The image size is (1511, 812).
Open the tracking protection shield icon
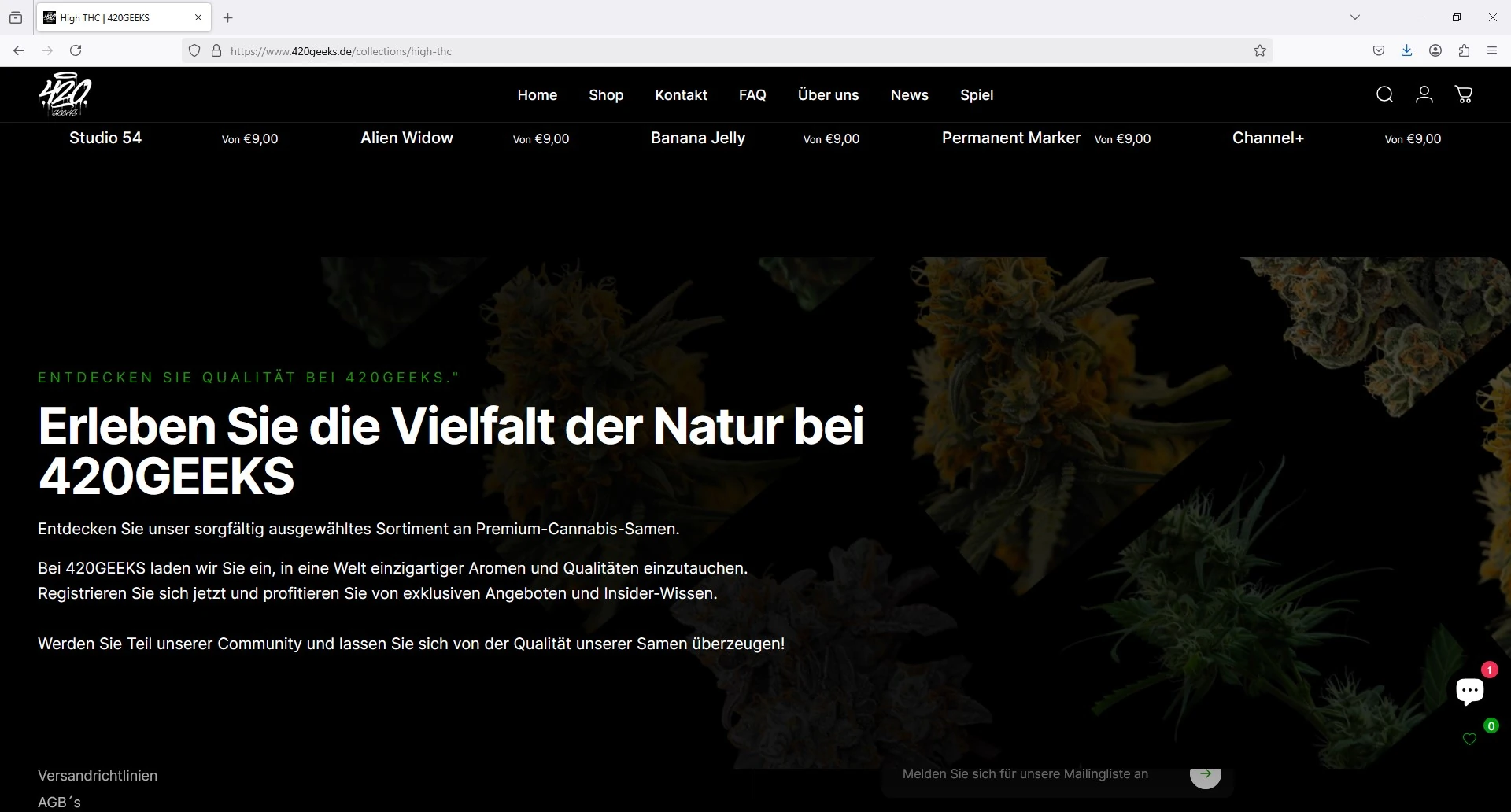194,50
